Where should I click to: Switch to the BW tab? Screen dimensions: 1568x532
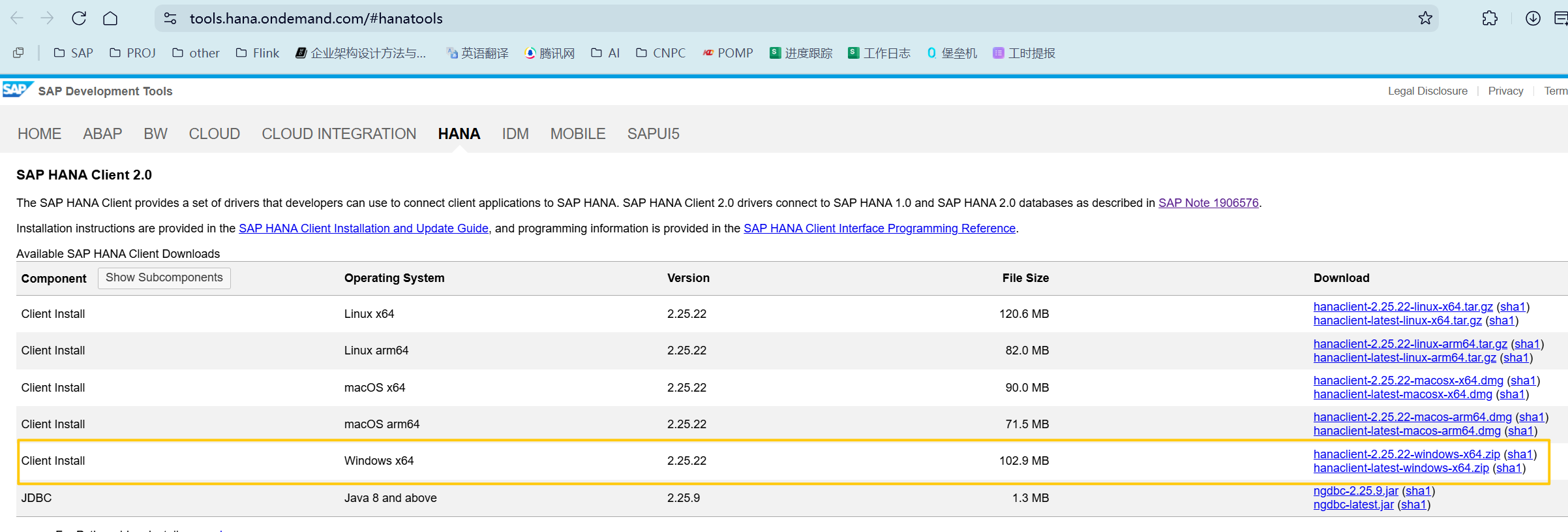pos(155,134)
